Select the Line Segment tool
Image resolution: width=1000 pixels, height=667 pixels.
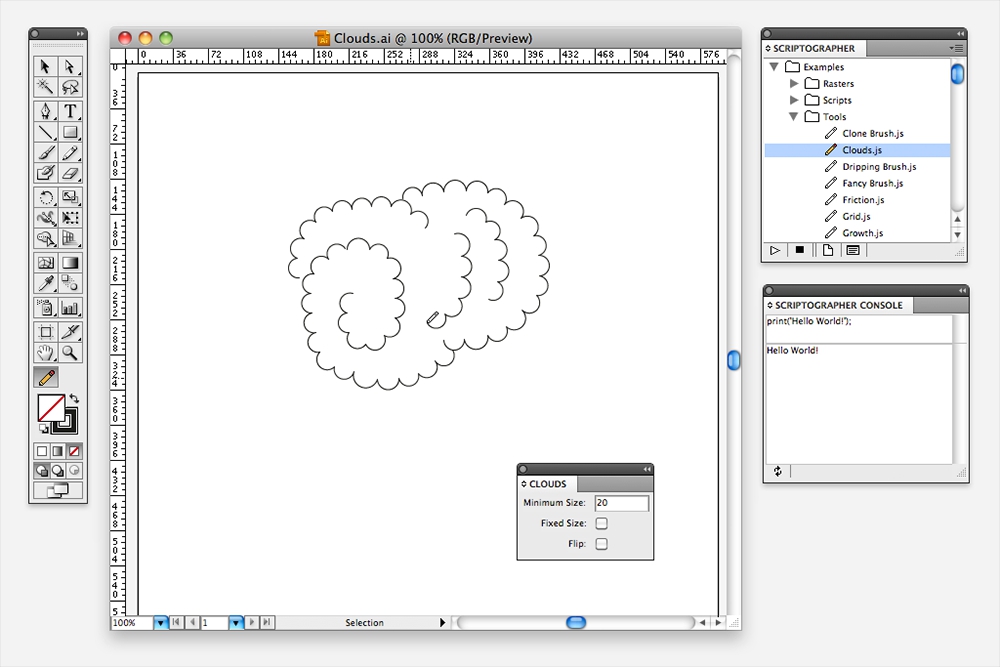tap(45, 132)
